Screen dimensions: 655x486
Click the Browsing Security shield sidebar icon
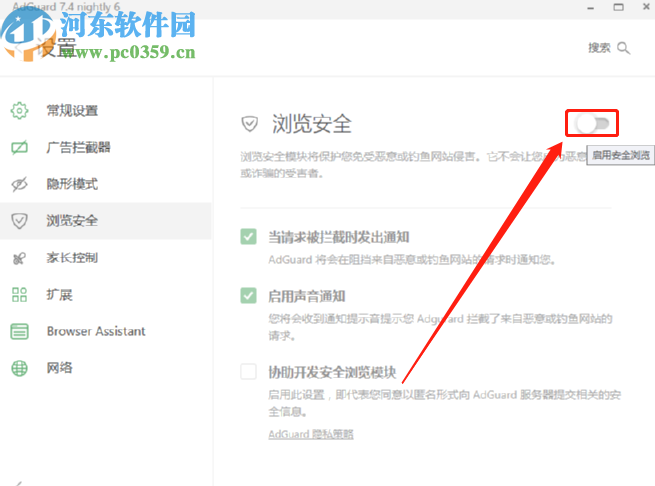19,221
